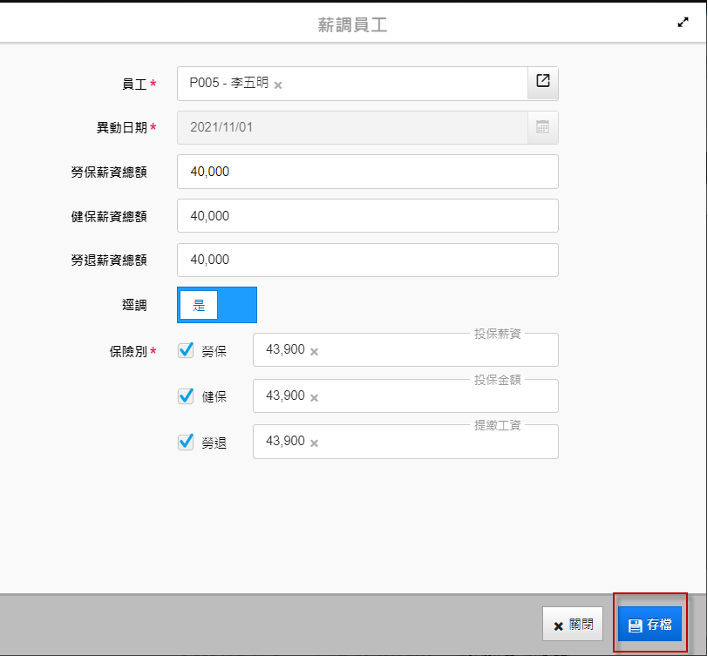Uncheck the 勞保 checkbox
The image size is (708, 656).
pyautogui.click(x=186, y=350)
